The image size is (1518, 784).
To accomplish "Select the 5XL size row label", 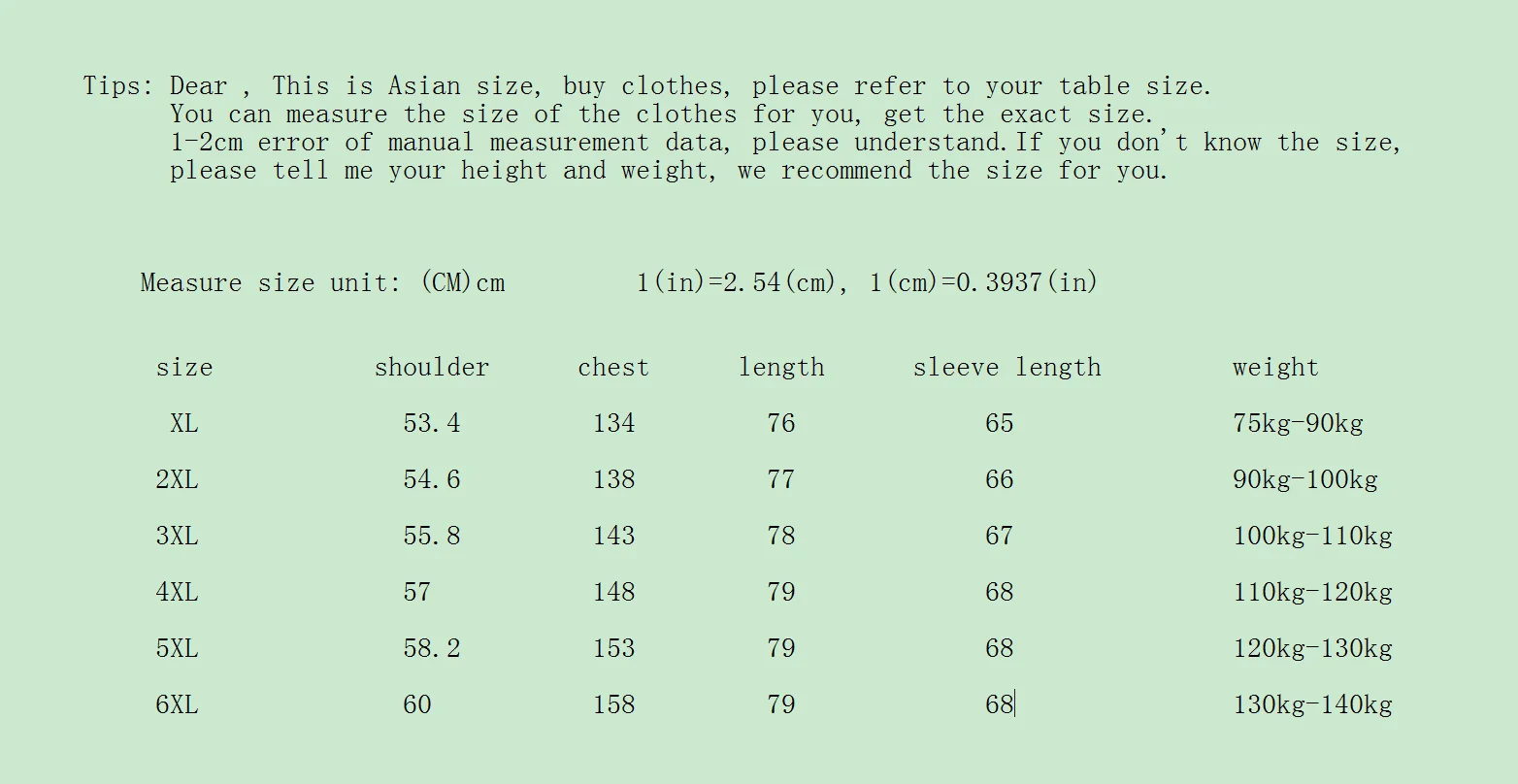I will click(x=177, y=649).
